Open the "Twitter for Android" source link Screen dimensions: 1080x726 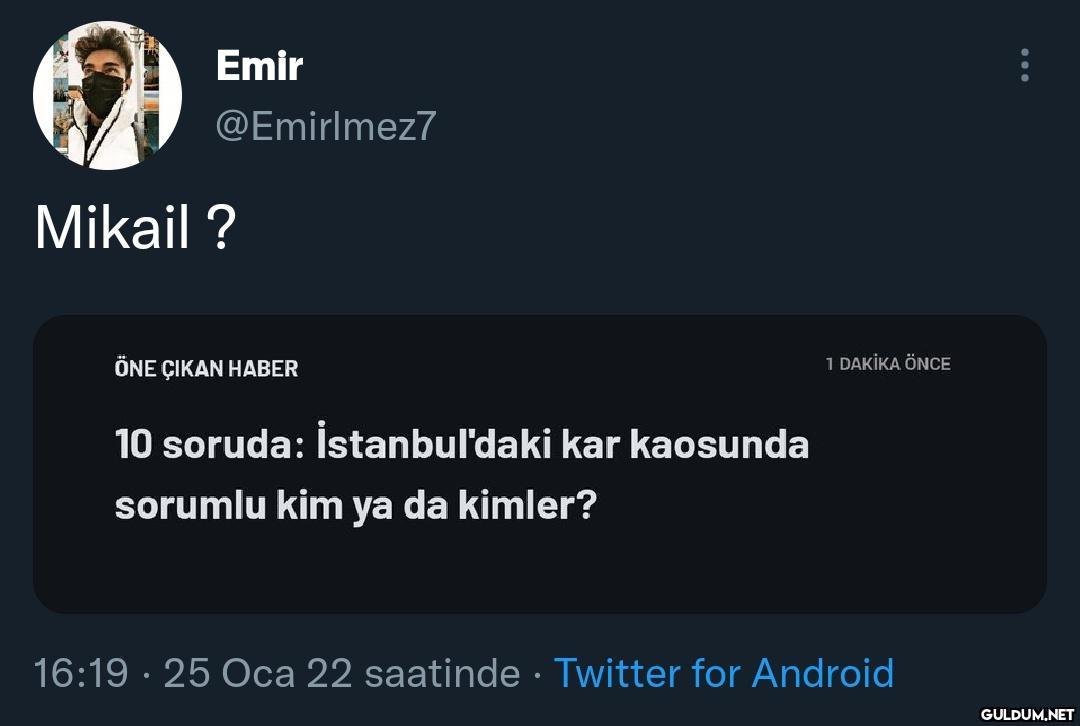click(723, 673)
